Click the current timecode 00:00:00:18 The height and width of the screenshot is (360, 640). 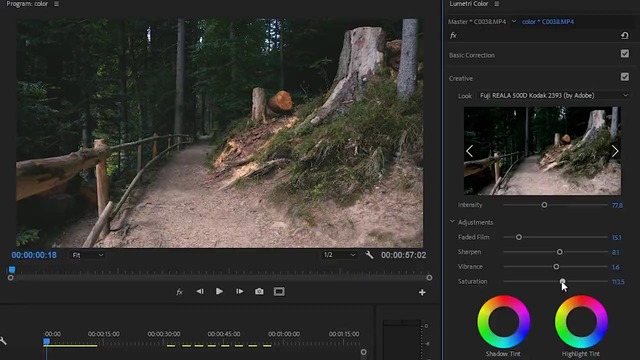click(34, 255)
